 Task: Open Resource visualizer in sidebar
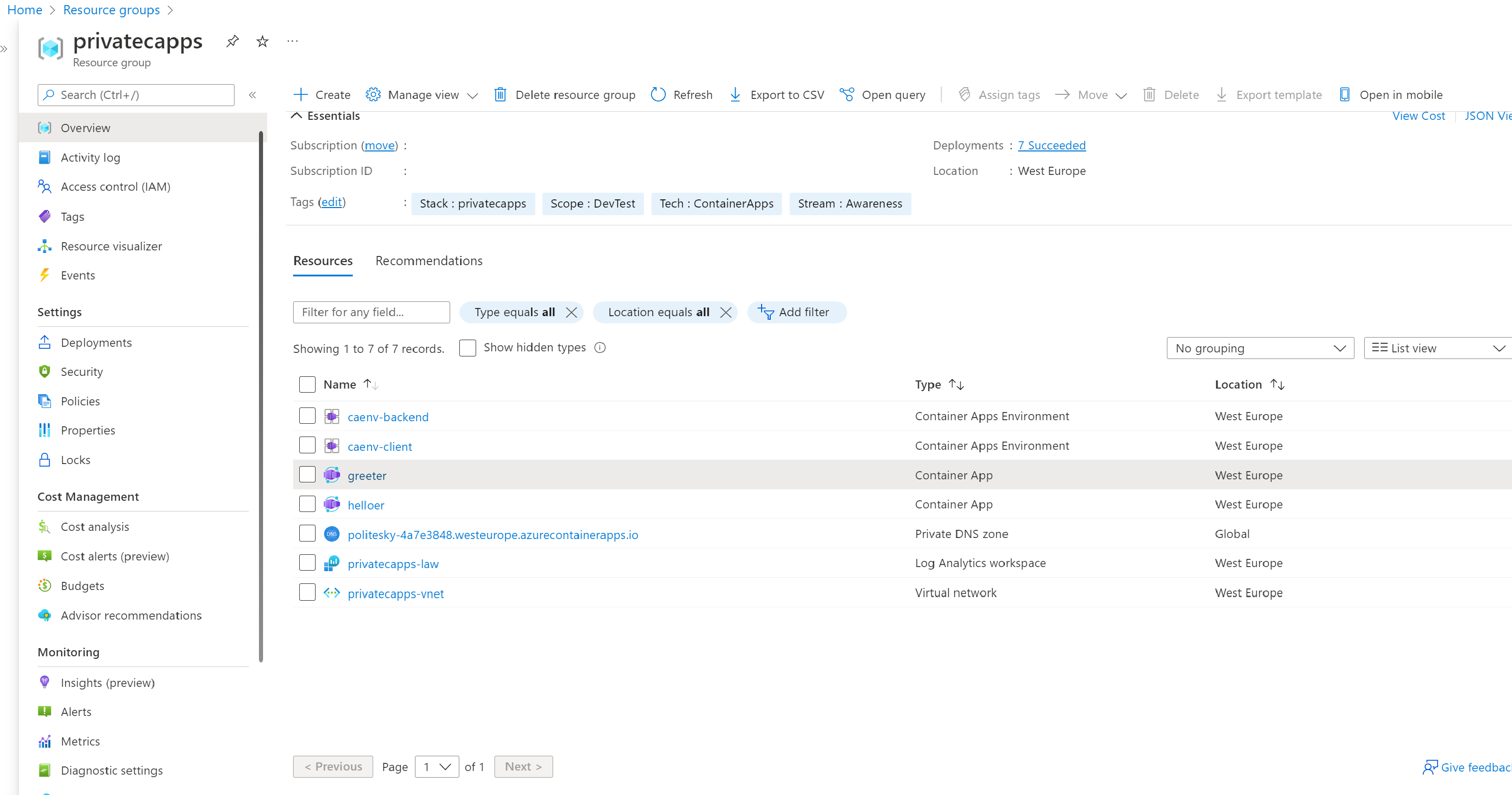click(111, 246)
